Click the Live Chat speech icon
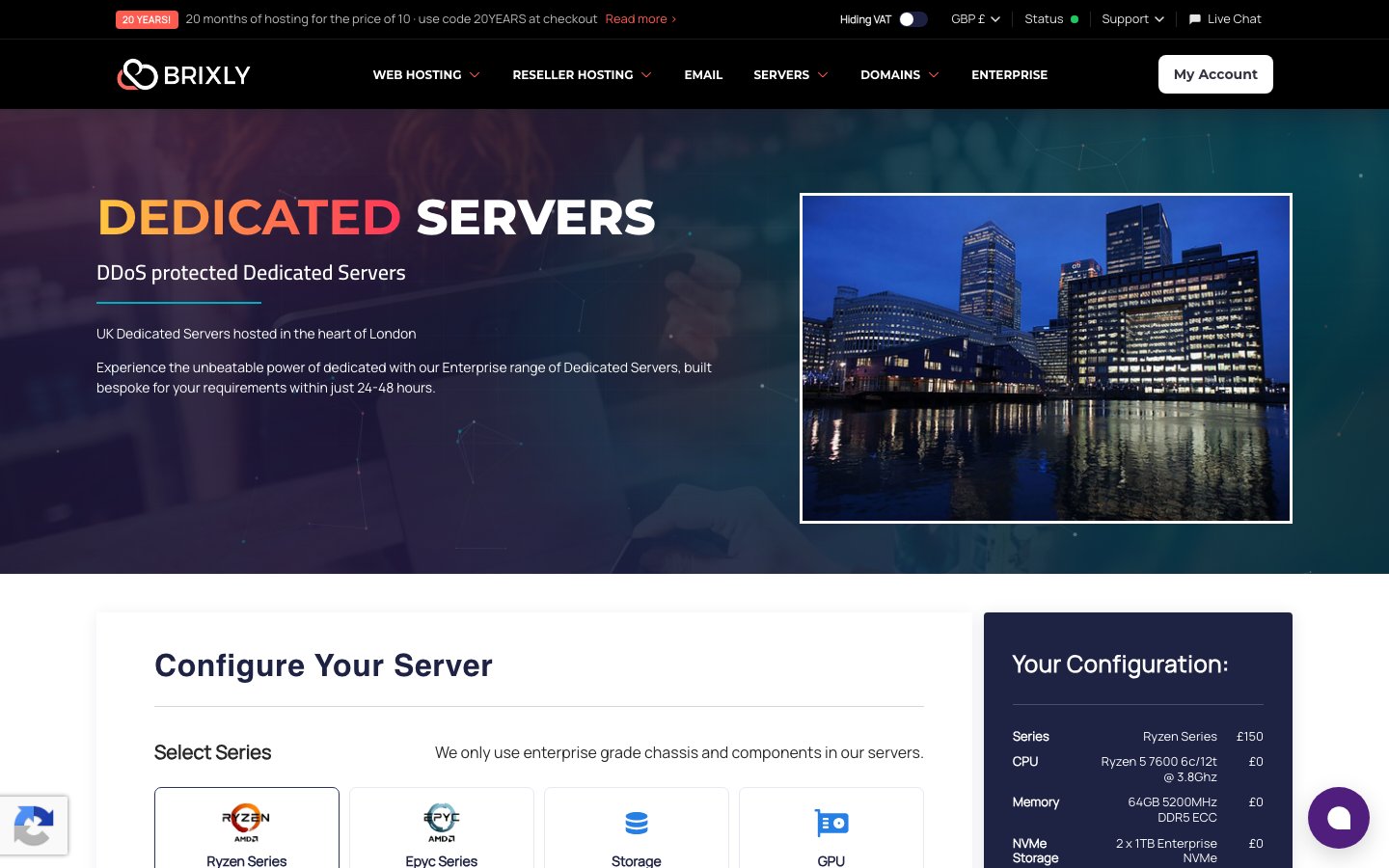This screenshot has height=868, width=1389. click(x=1195, y=19)
